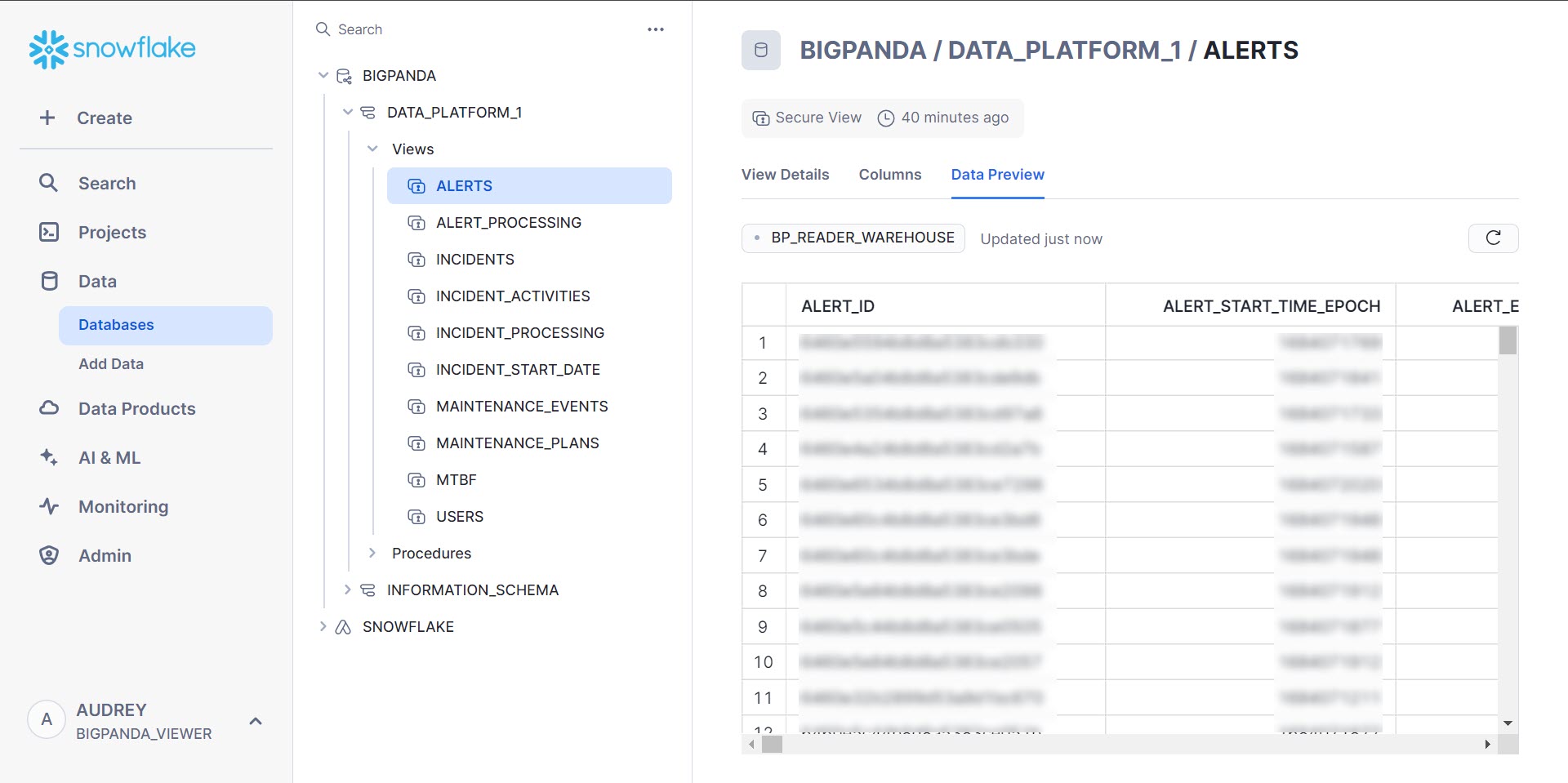1568x783 pixels.
Task: Click the BP_READER_WAREHOUSE selector
Action: [853, 238]
